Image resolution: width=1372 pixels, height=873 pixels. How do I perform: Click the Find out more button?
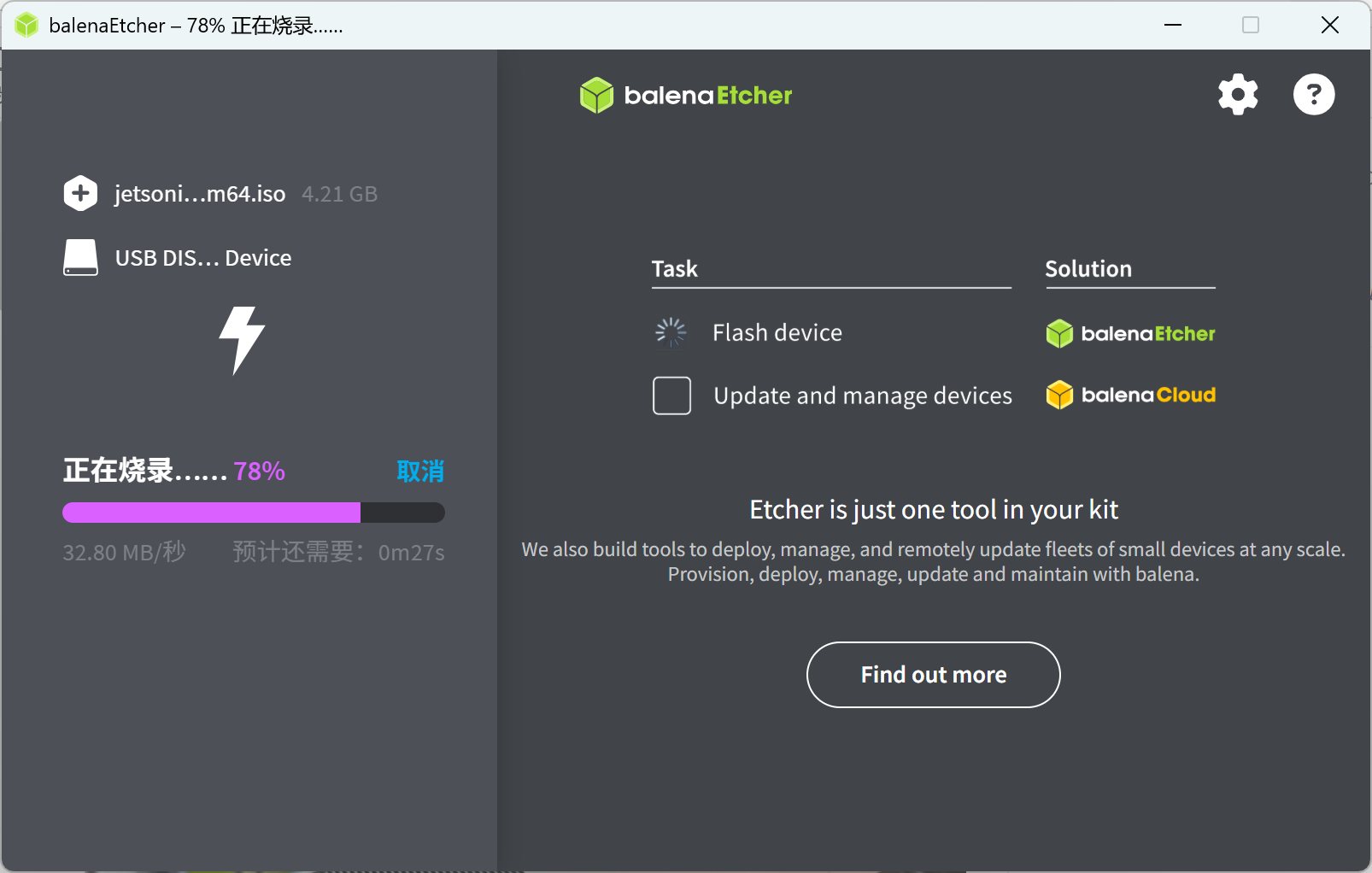pos(932,675)
